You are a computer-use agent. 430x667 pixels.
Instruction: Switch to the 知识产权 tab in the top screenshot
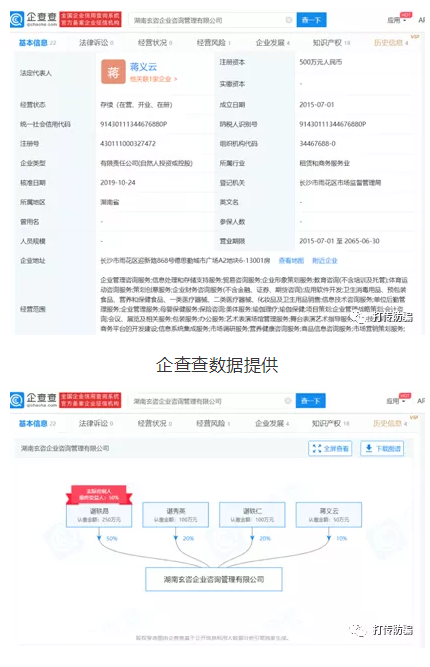tap(331, 43)
